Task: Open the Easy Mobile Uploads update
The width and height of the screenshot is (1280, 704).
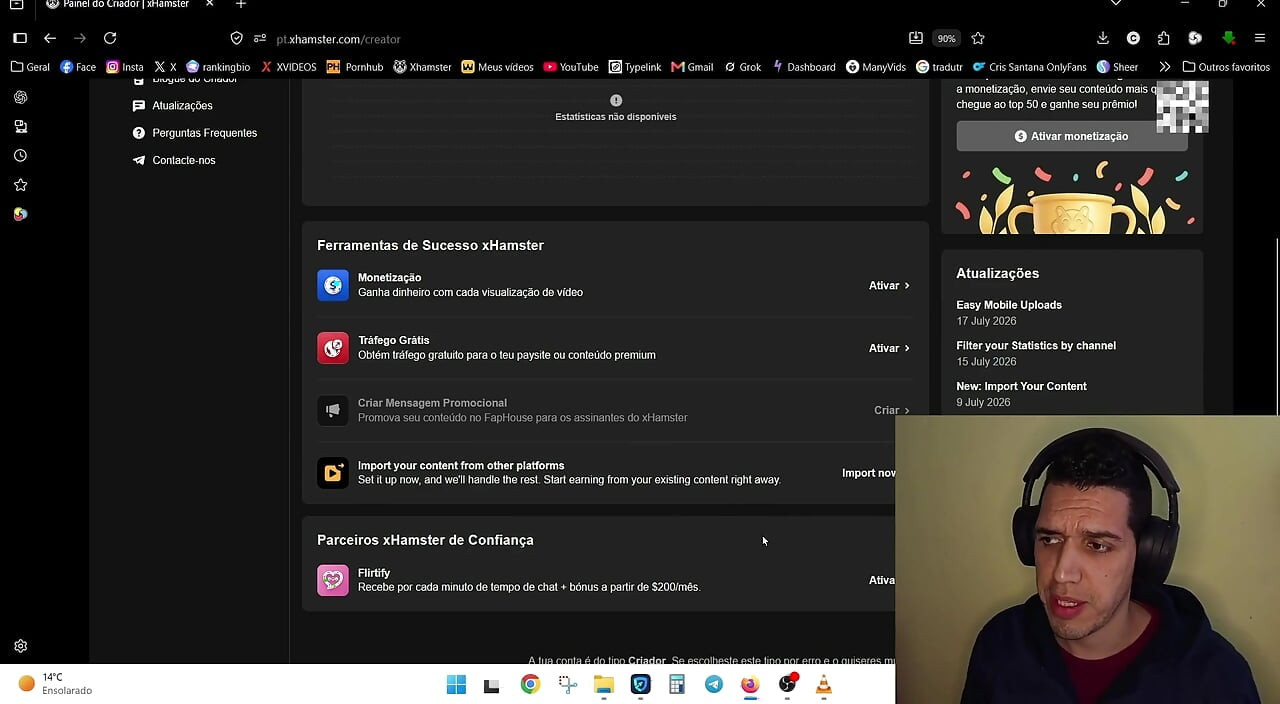Action: point(1009,305)
